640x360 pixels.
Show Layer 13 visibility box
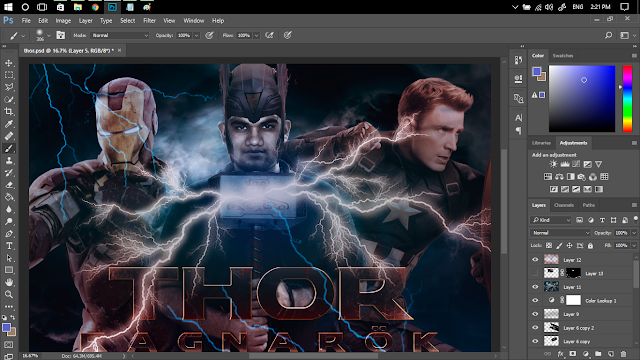pos(535,273)
